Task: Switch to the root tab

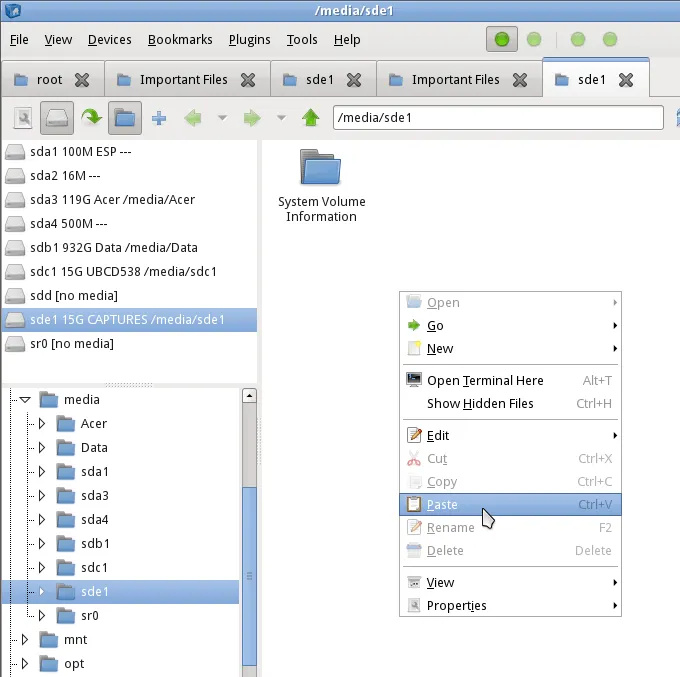Action: (49, 80)
